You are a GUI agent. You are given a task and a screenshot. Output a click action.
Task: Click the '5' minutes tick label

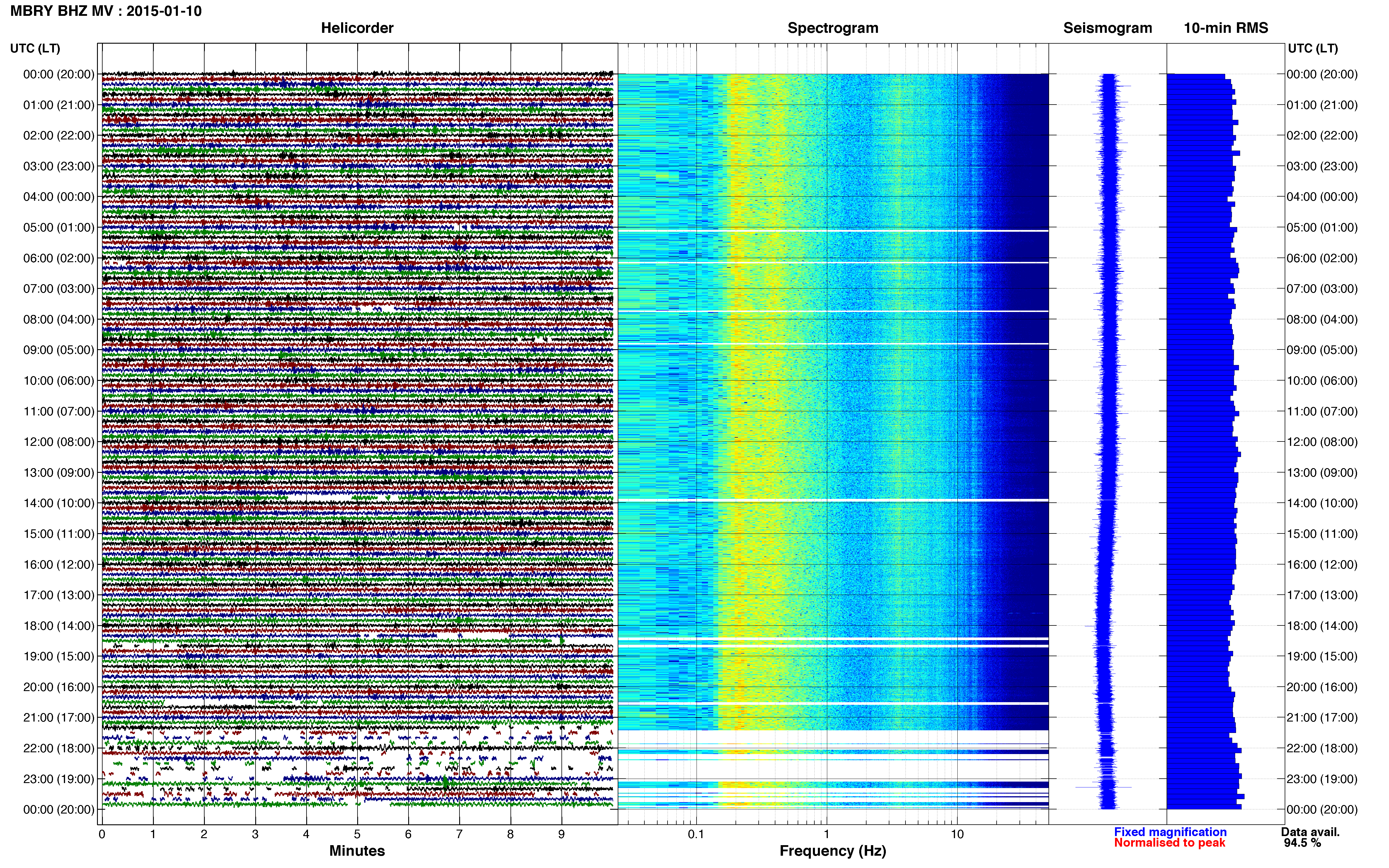pyautogui.click(x=357, y=834)
